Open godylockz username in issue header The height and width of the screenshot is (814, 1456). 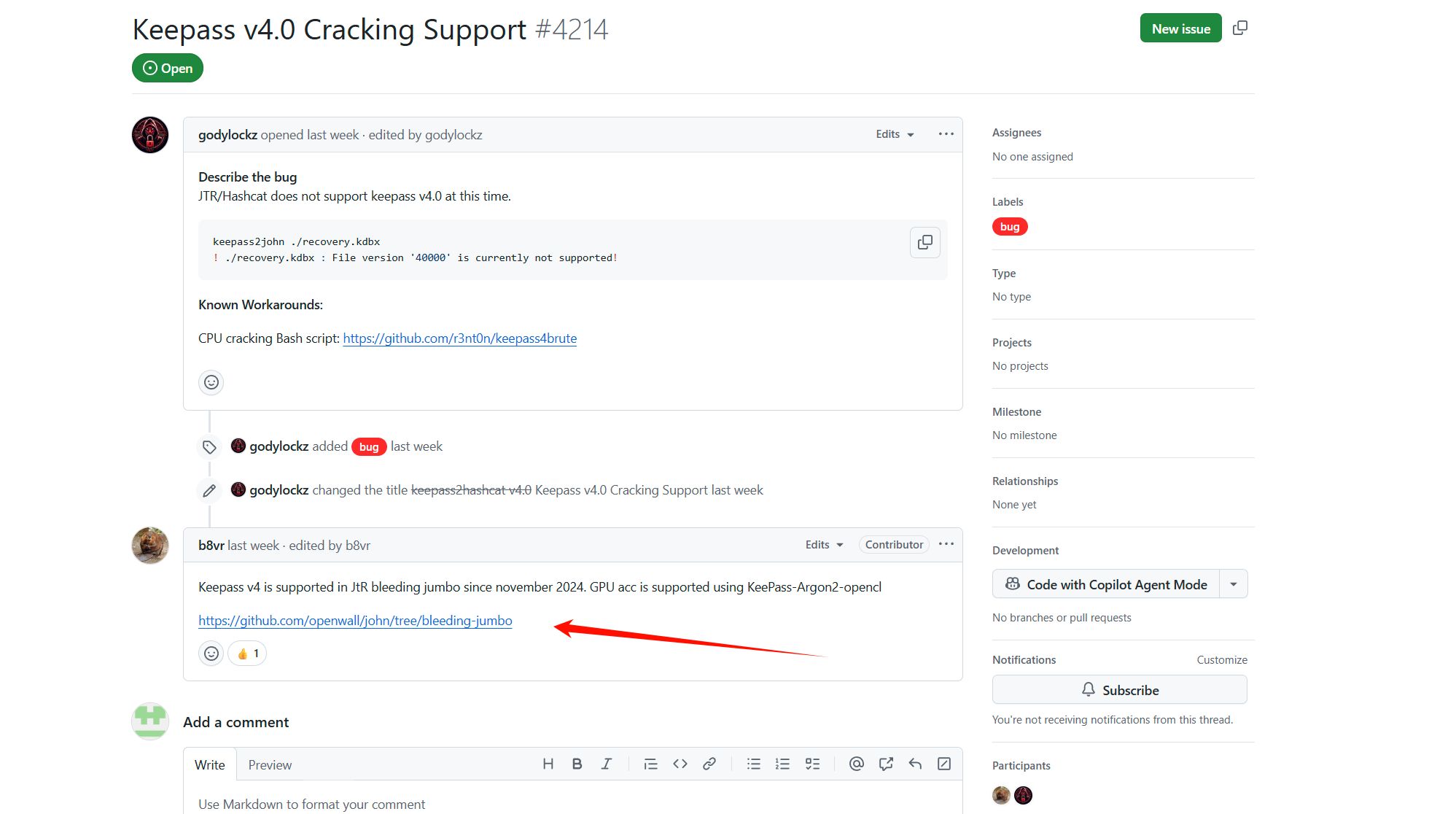[x=227, y=135]
